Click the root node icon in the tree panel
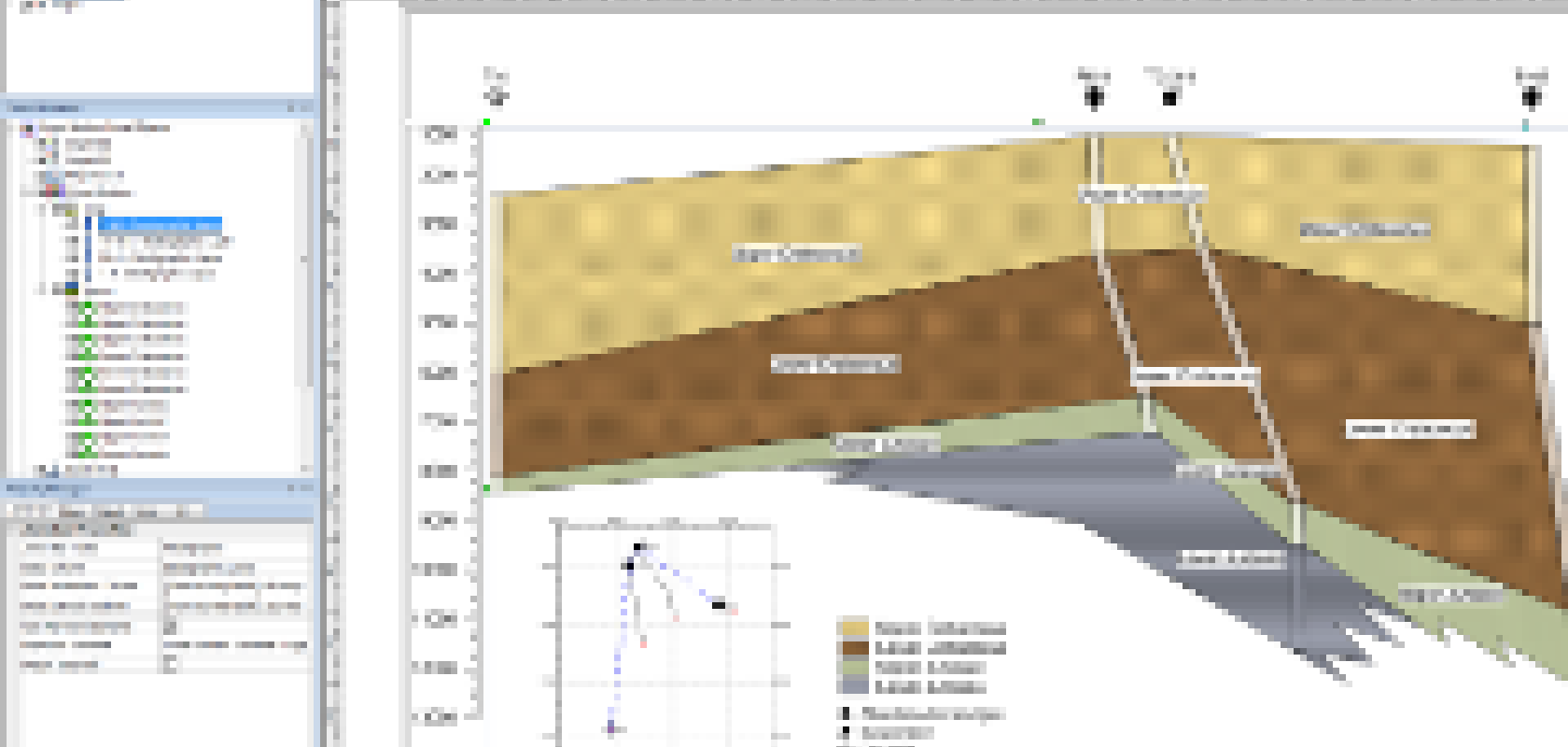 pyautogui.click(x=28, y=128)
